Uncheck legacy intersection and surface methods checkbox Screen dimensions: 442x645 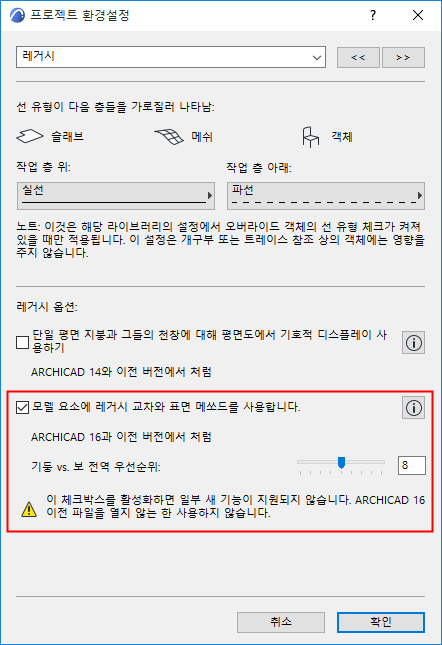pos(22,407)
